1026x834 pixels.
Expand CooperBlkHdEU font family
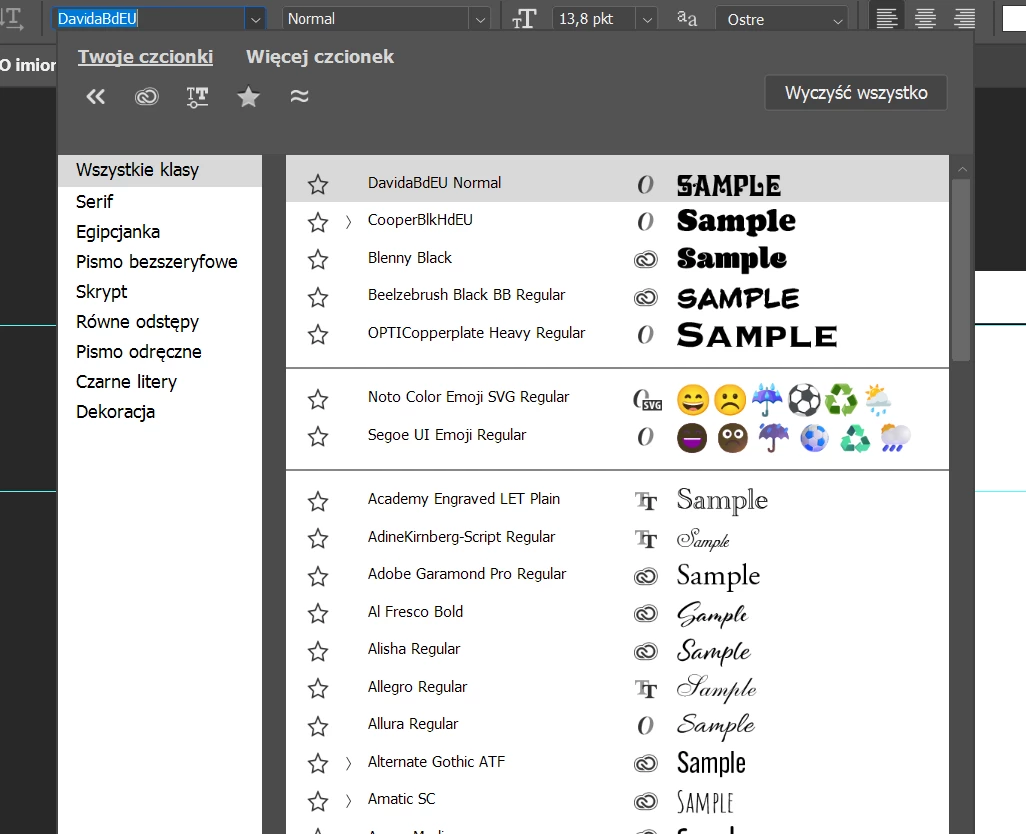[348, 222]
